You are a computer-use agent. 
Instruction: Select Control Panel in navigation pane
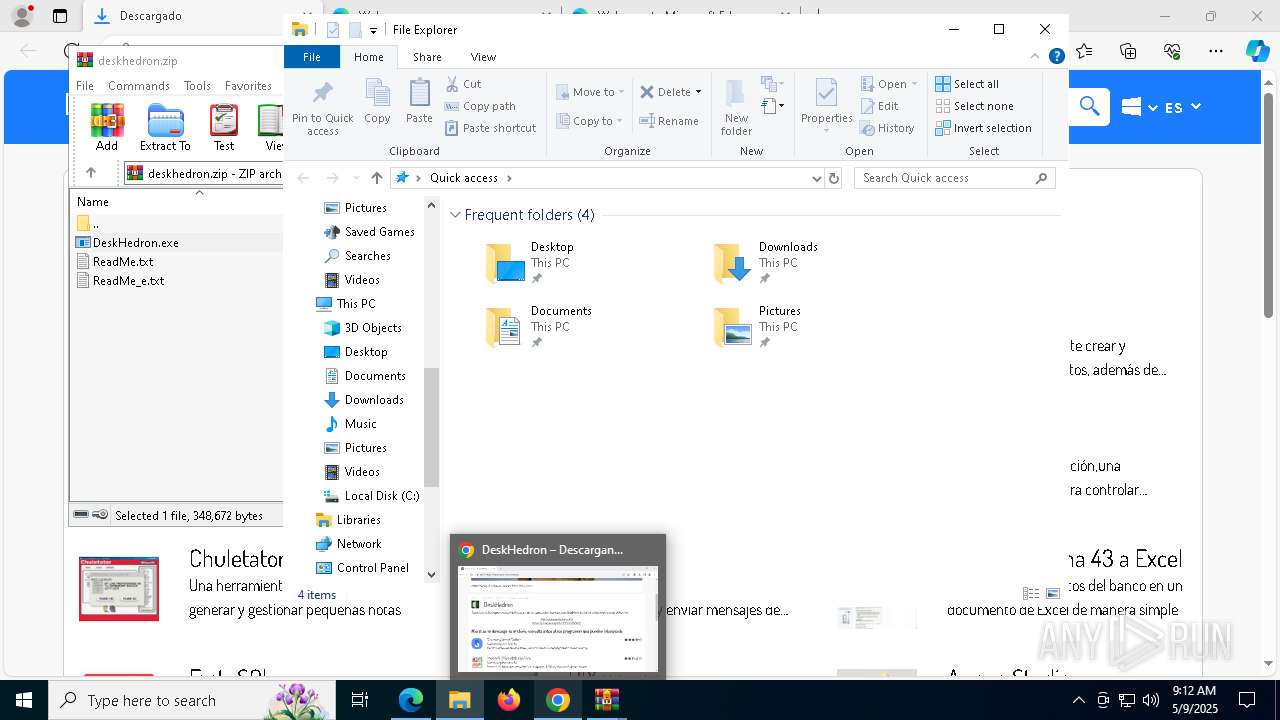tap(362, 568)
